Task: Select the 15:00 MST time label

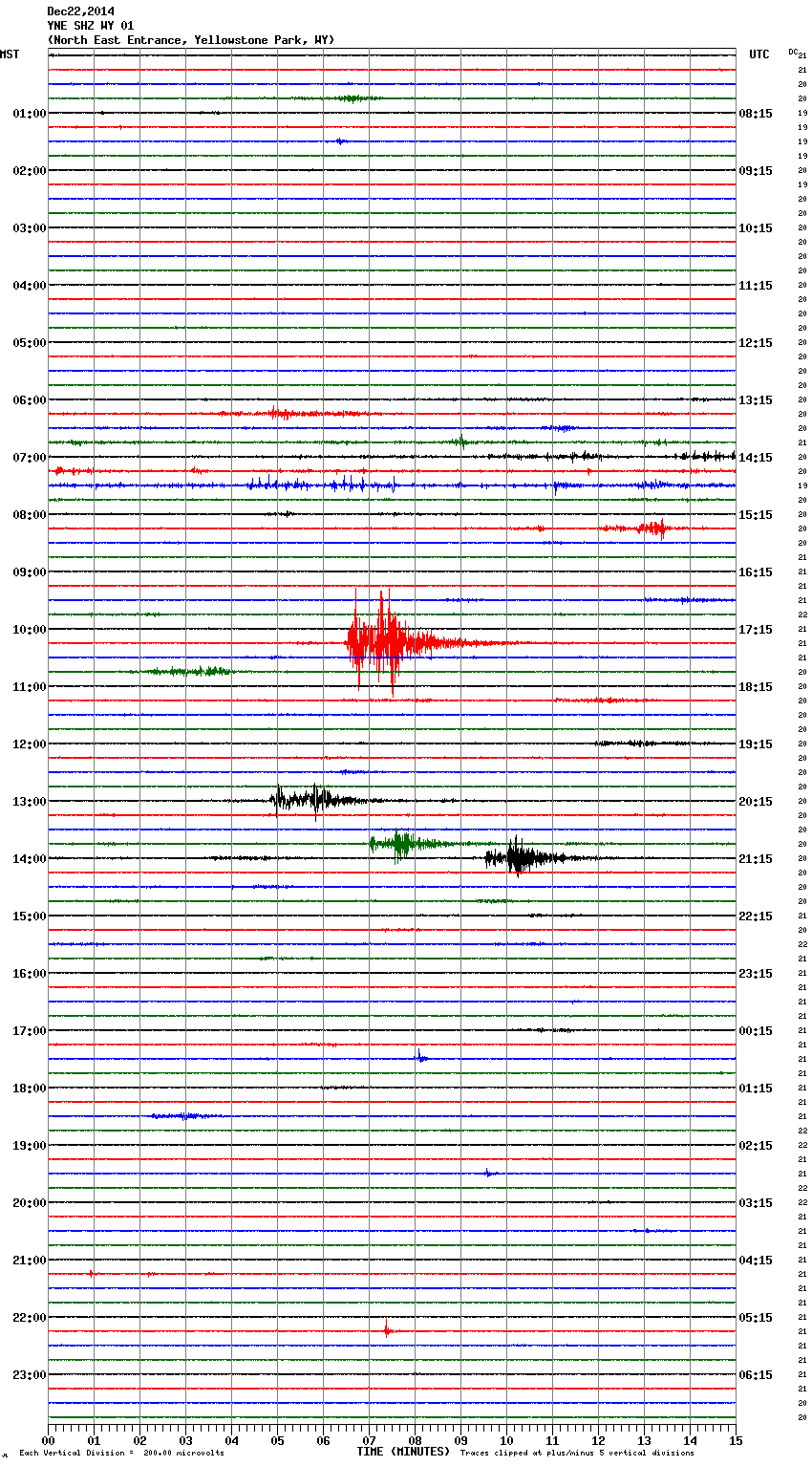Action: tap(30, 916)
